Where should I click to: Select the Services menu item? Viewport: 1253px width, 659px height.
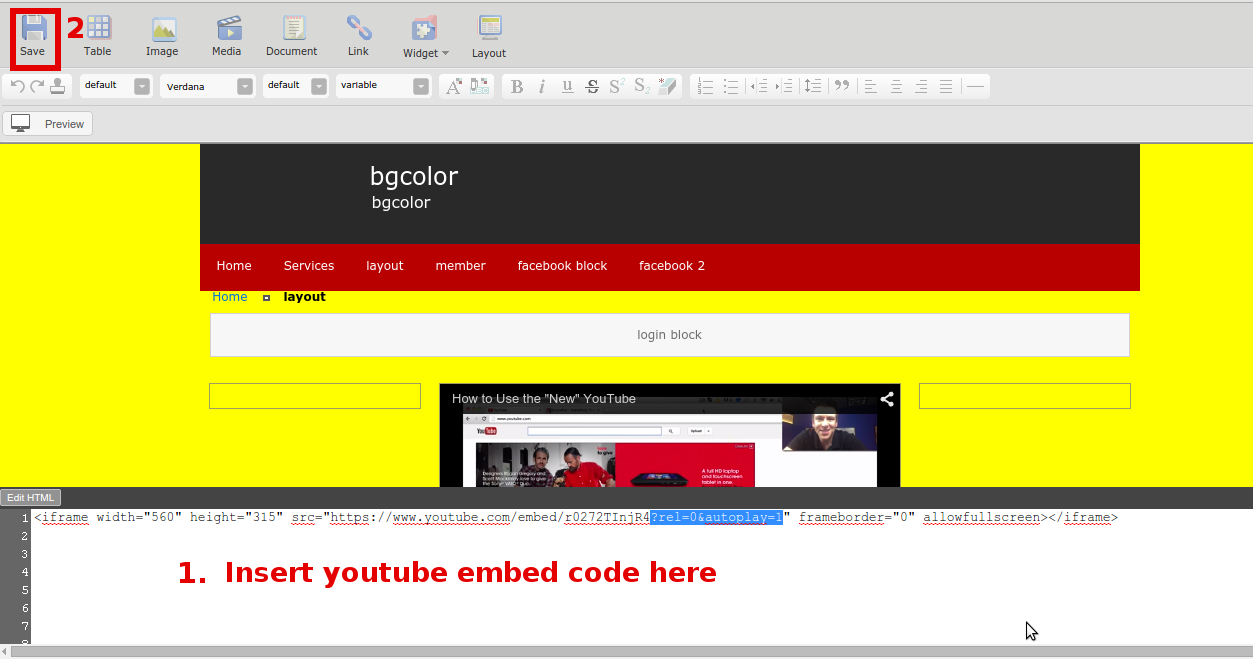[309, 266]
